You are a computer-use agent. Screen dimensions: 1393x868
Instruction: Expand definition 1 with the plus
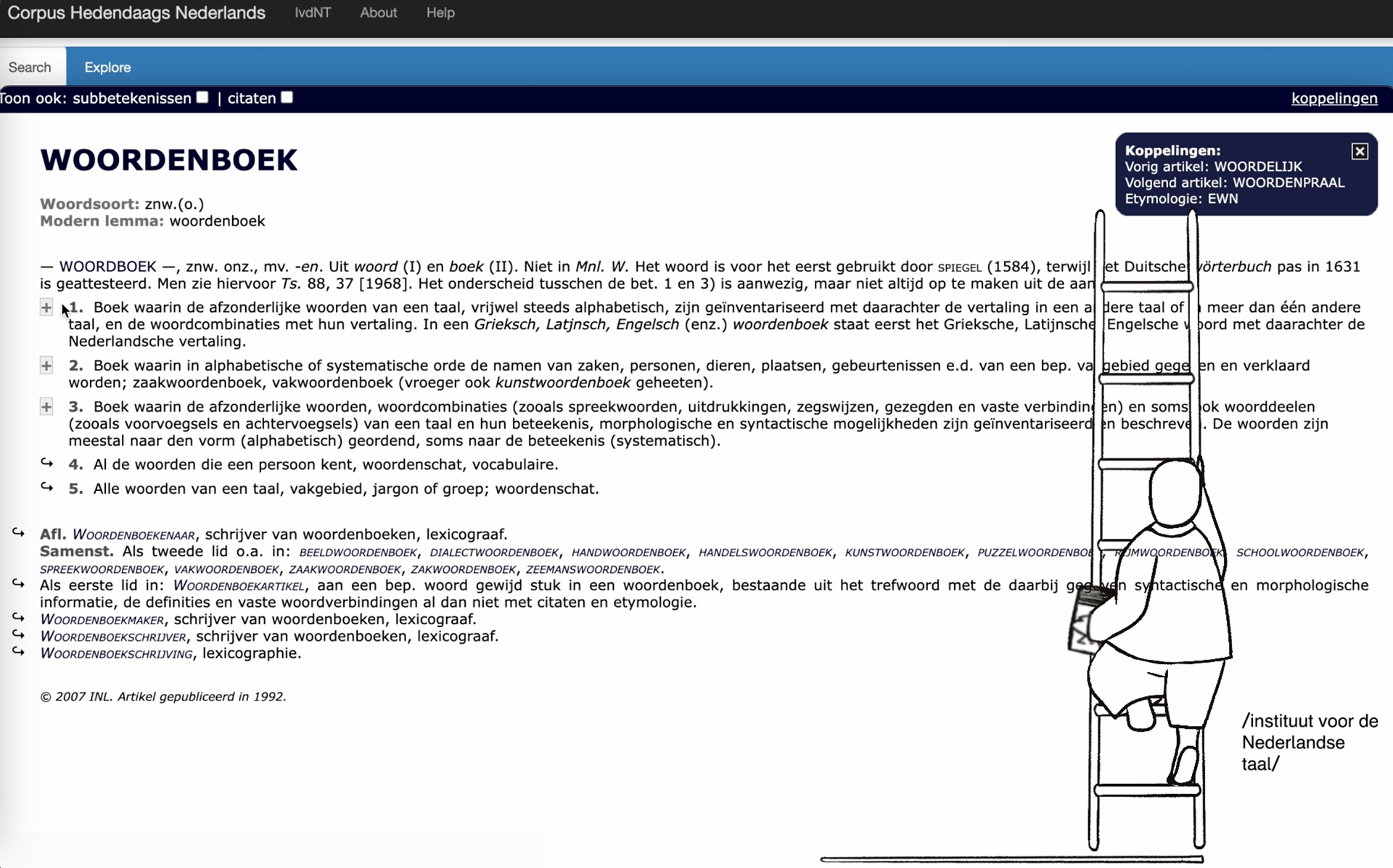coord(46,307)
